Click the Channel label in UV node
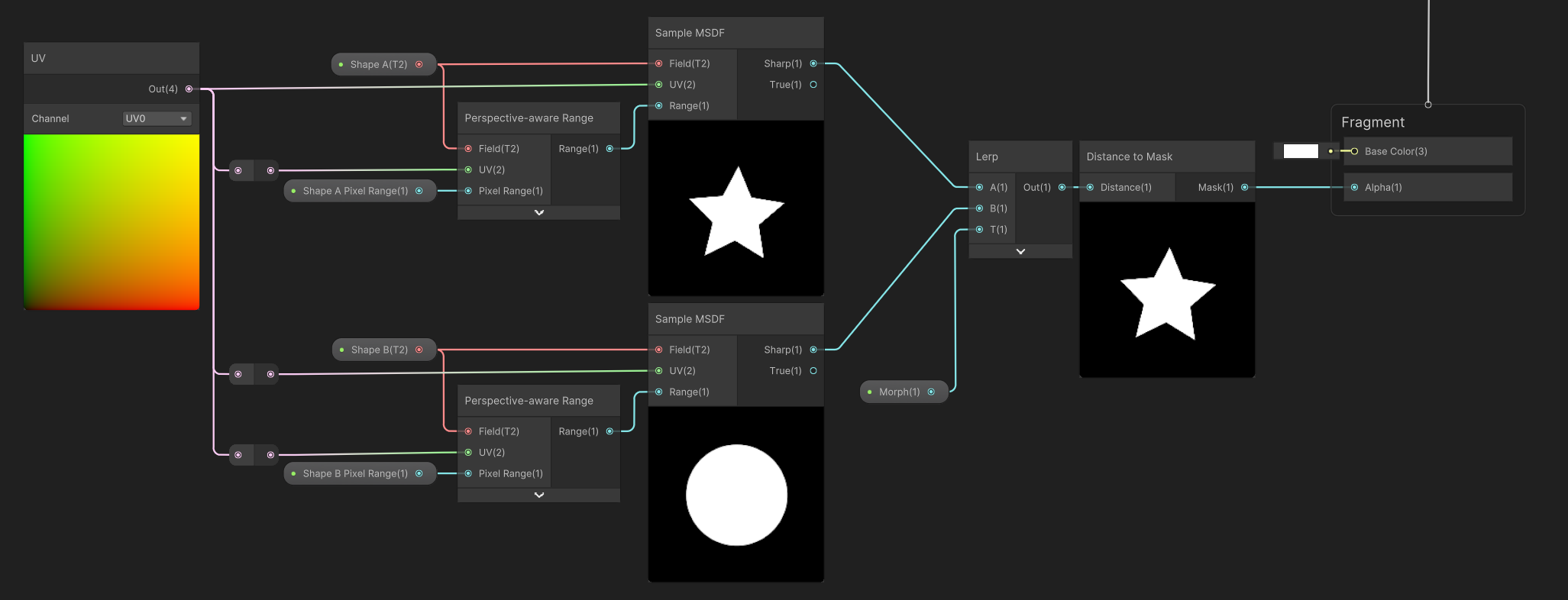 coord(50,118)
